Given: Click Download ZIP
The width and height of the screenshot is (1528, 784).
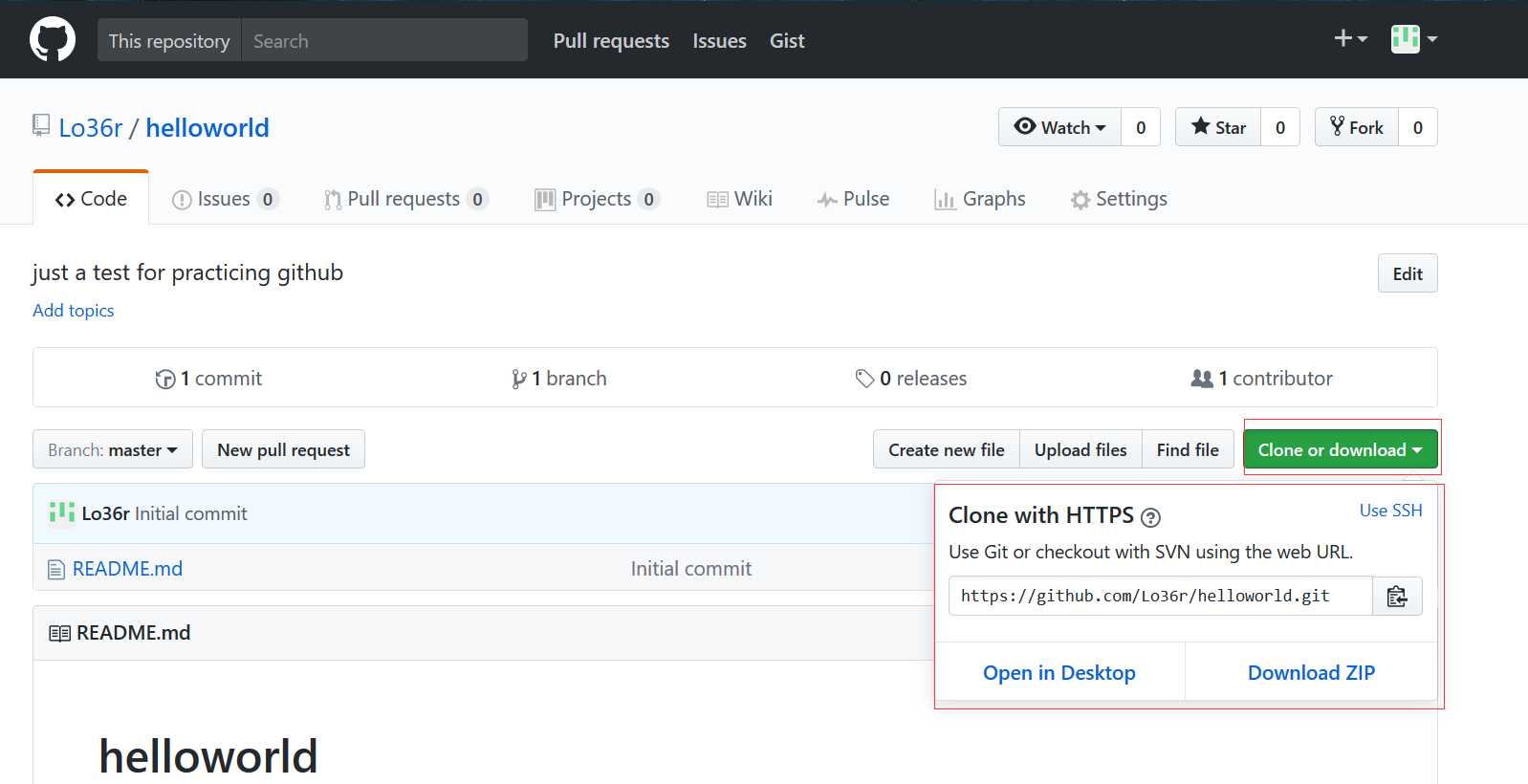Looking at the screenshot, I should [1311, 673].
